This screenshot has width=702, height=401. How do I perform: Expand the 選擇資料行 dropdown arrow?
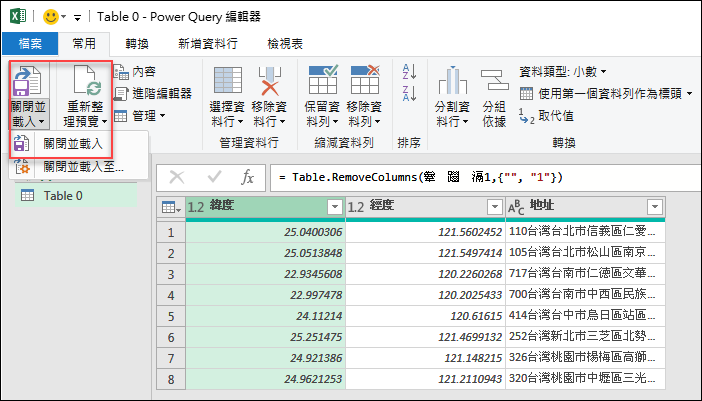pos(240,122)
